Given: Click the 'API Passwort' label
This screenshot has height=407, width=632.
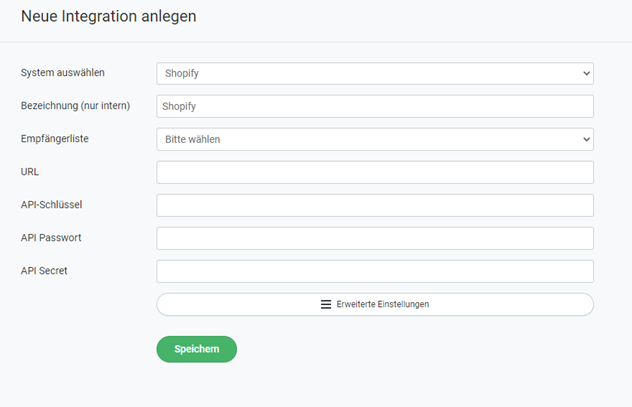Looking at the screenshot, I should pyautogui.click(x=49, y=238).
